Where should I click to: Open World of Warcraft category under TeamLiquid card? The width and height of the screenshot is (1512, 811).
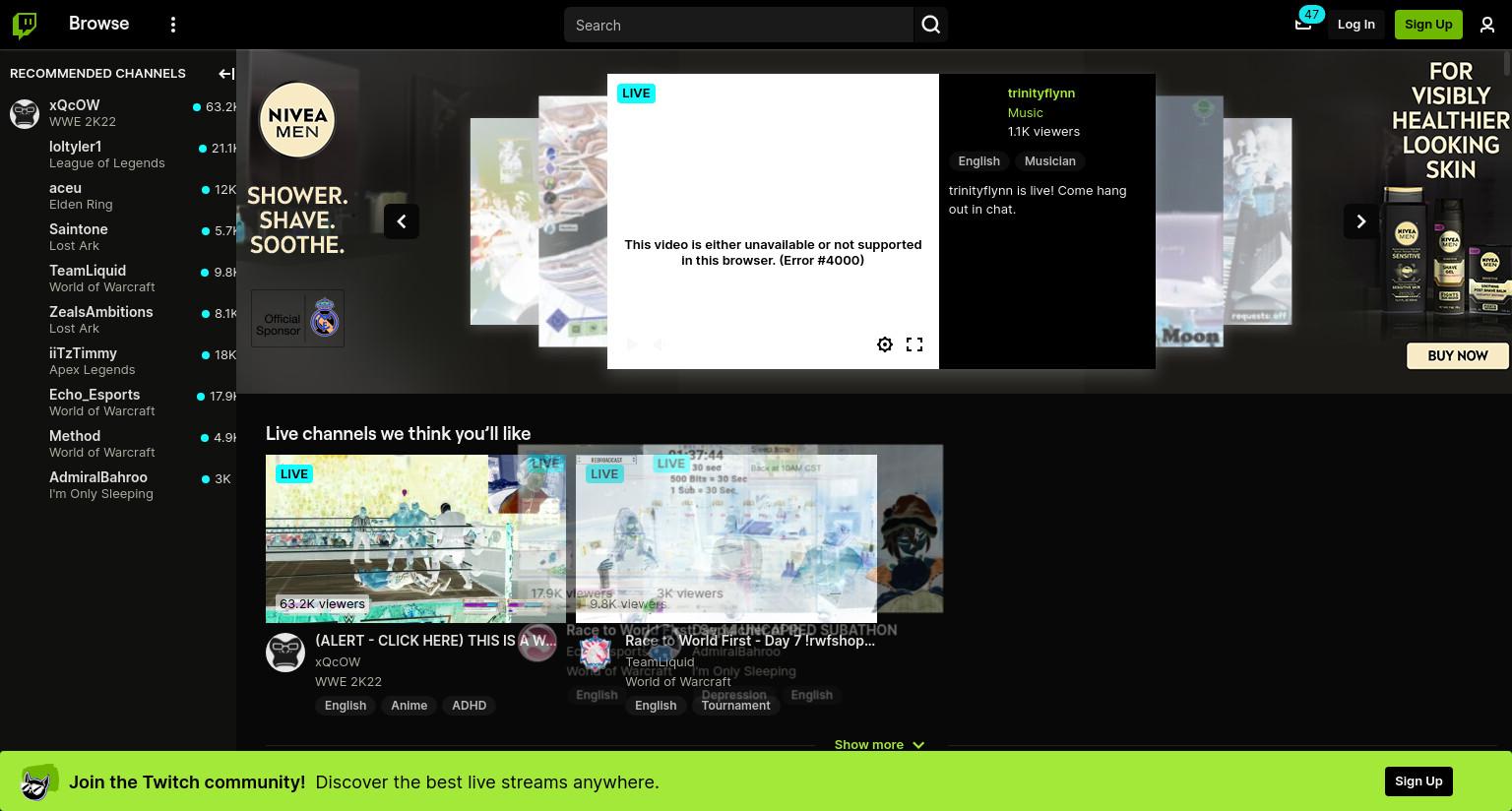point(678,681)
